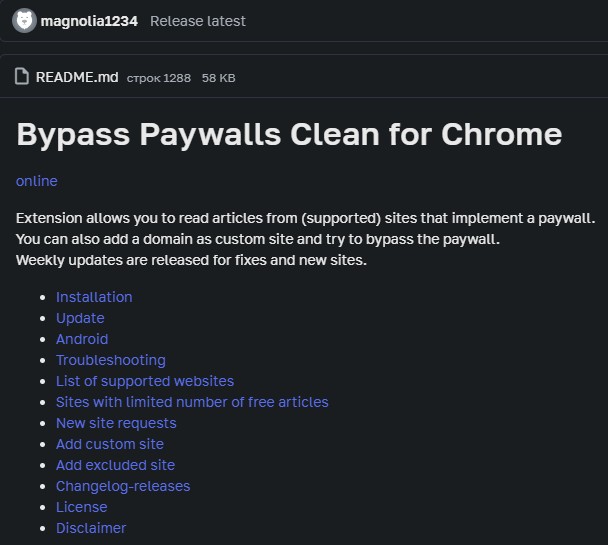Open the Disclaimer section link
This screenshot has width=608, height=545.
point(91,528)
